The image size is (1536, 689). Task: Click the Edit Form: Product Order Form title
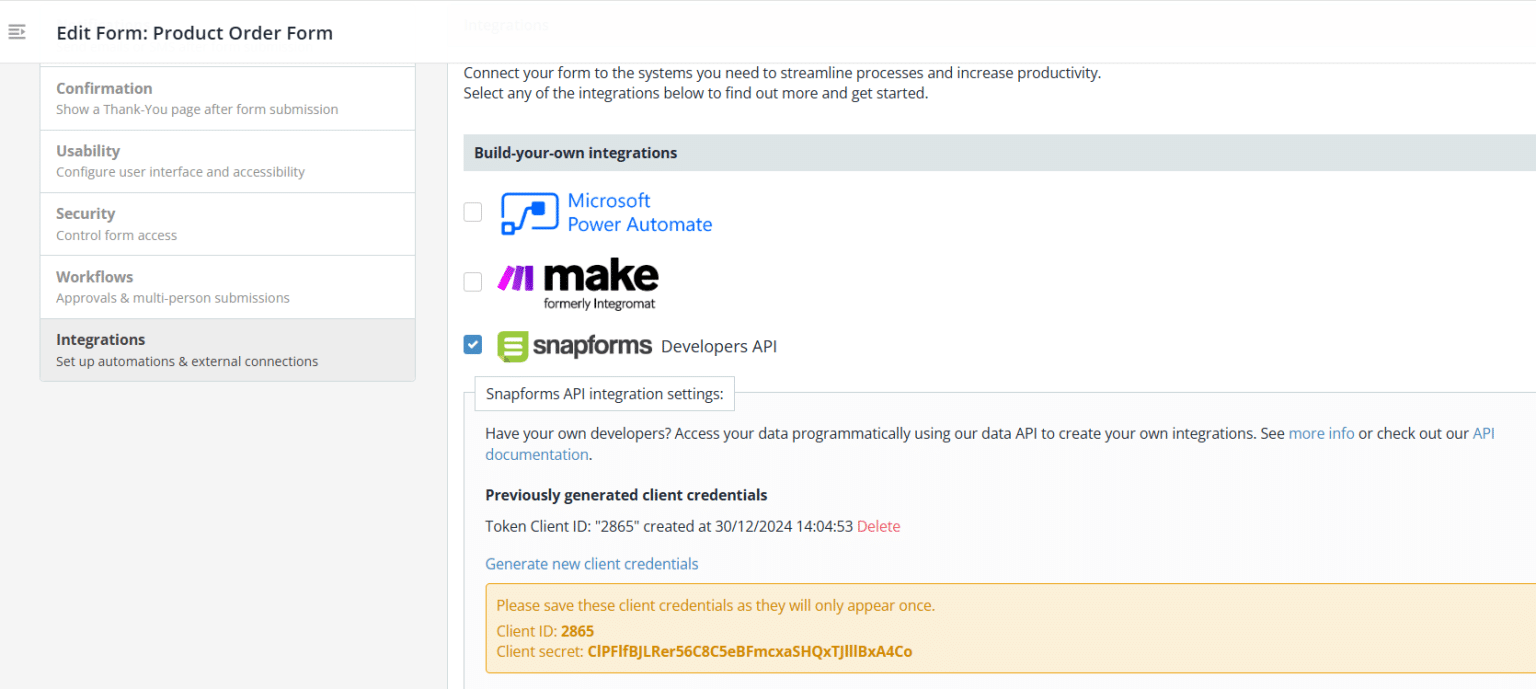click(x=195, y=33)
